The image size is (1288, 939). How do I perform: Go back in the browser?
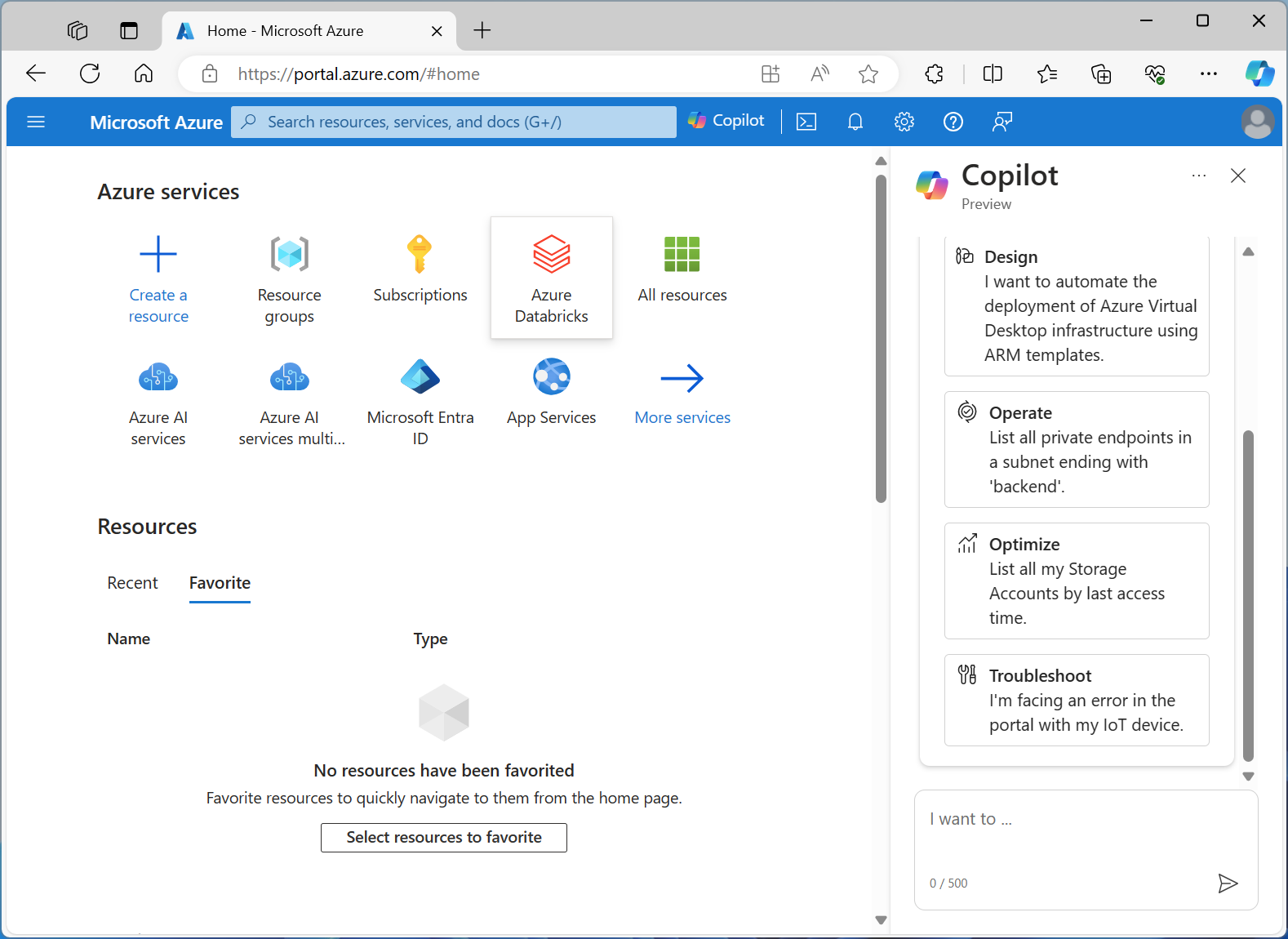pyautogui.click(x=36, y=73)
